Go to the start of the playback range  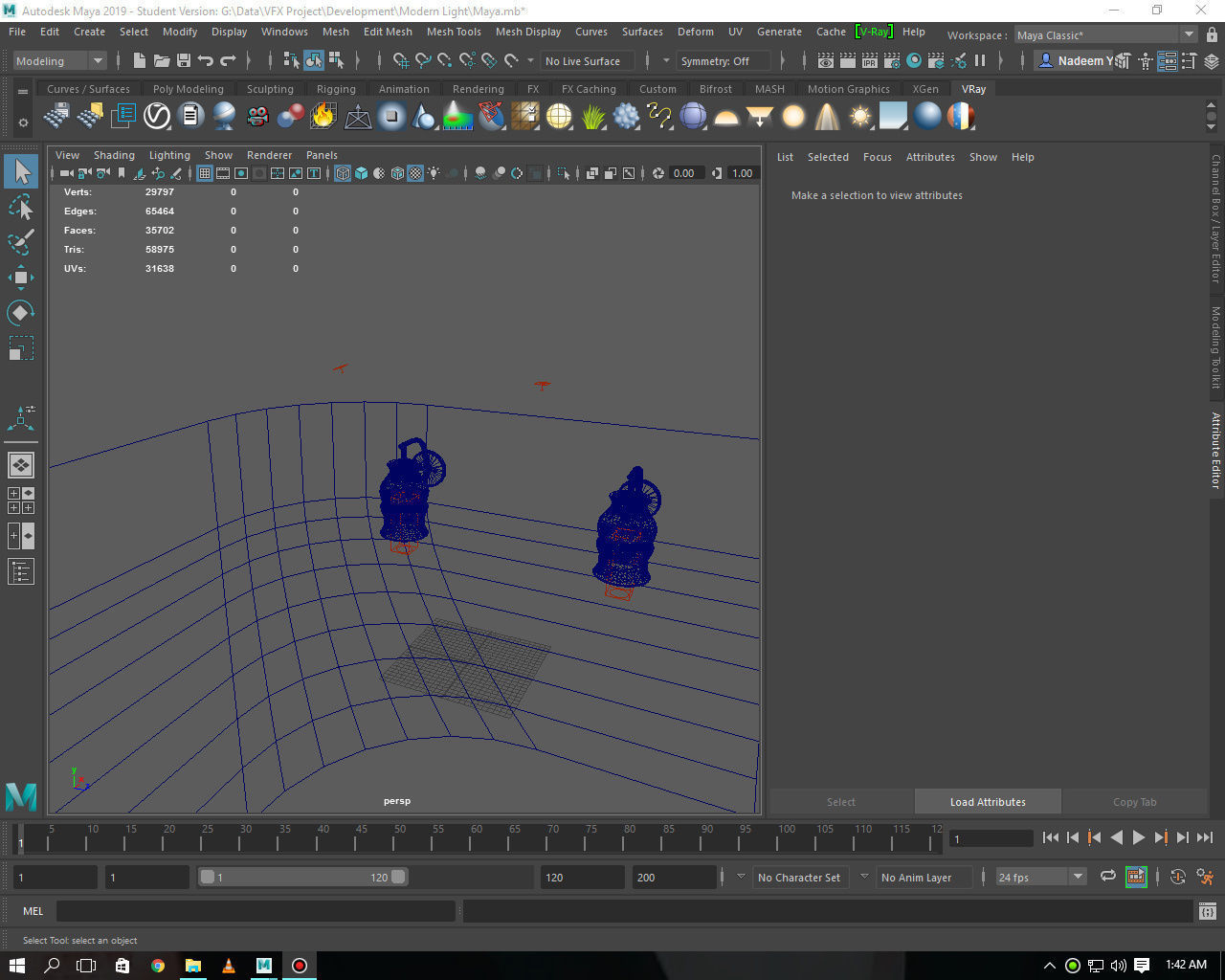[x=1050, y=837]
